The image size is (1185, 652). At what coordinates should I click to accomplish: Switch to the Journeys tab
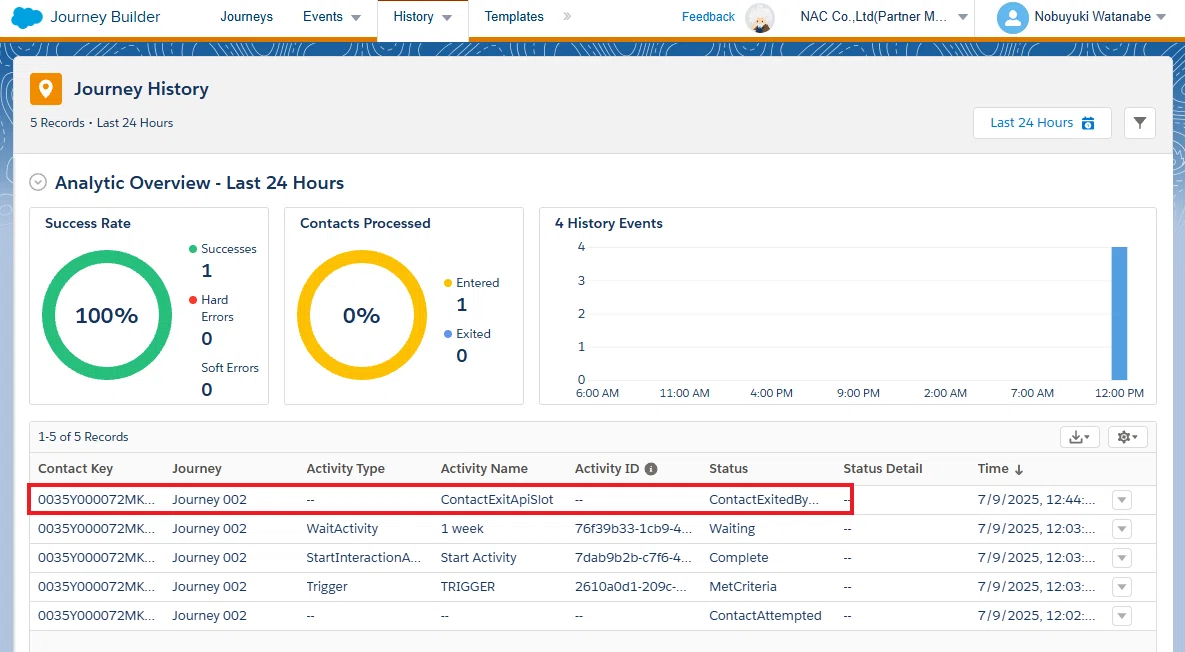(246, 17)
